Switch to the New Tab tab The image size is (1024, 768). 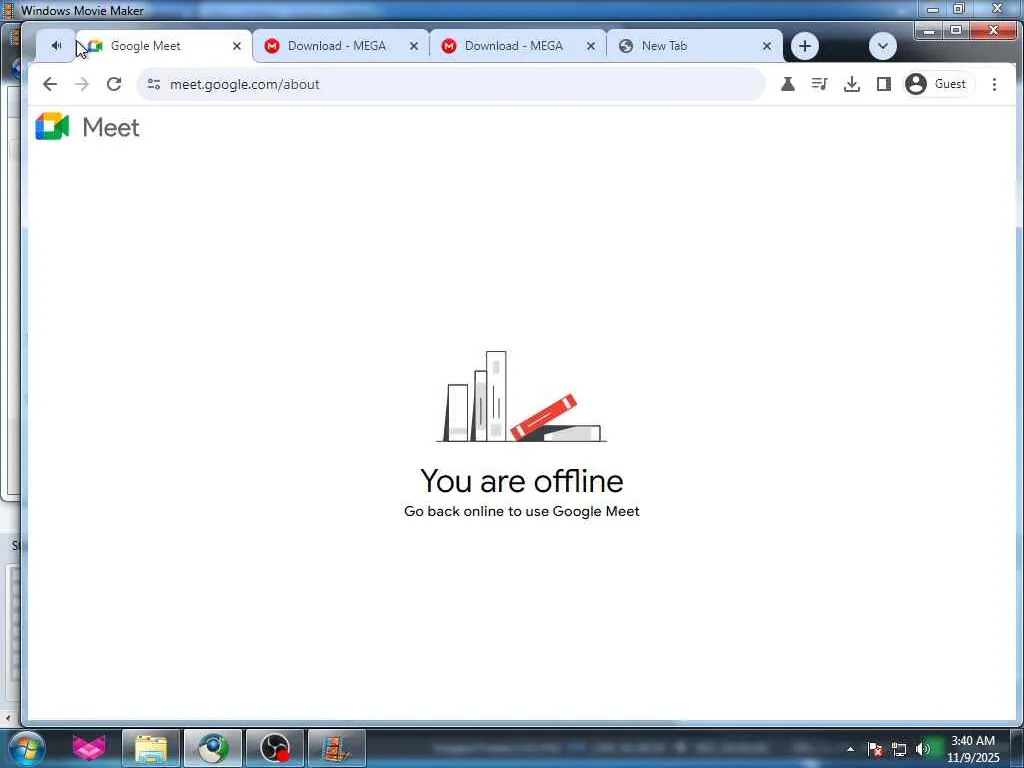pos(694,46)
